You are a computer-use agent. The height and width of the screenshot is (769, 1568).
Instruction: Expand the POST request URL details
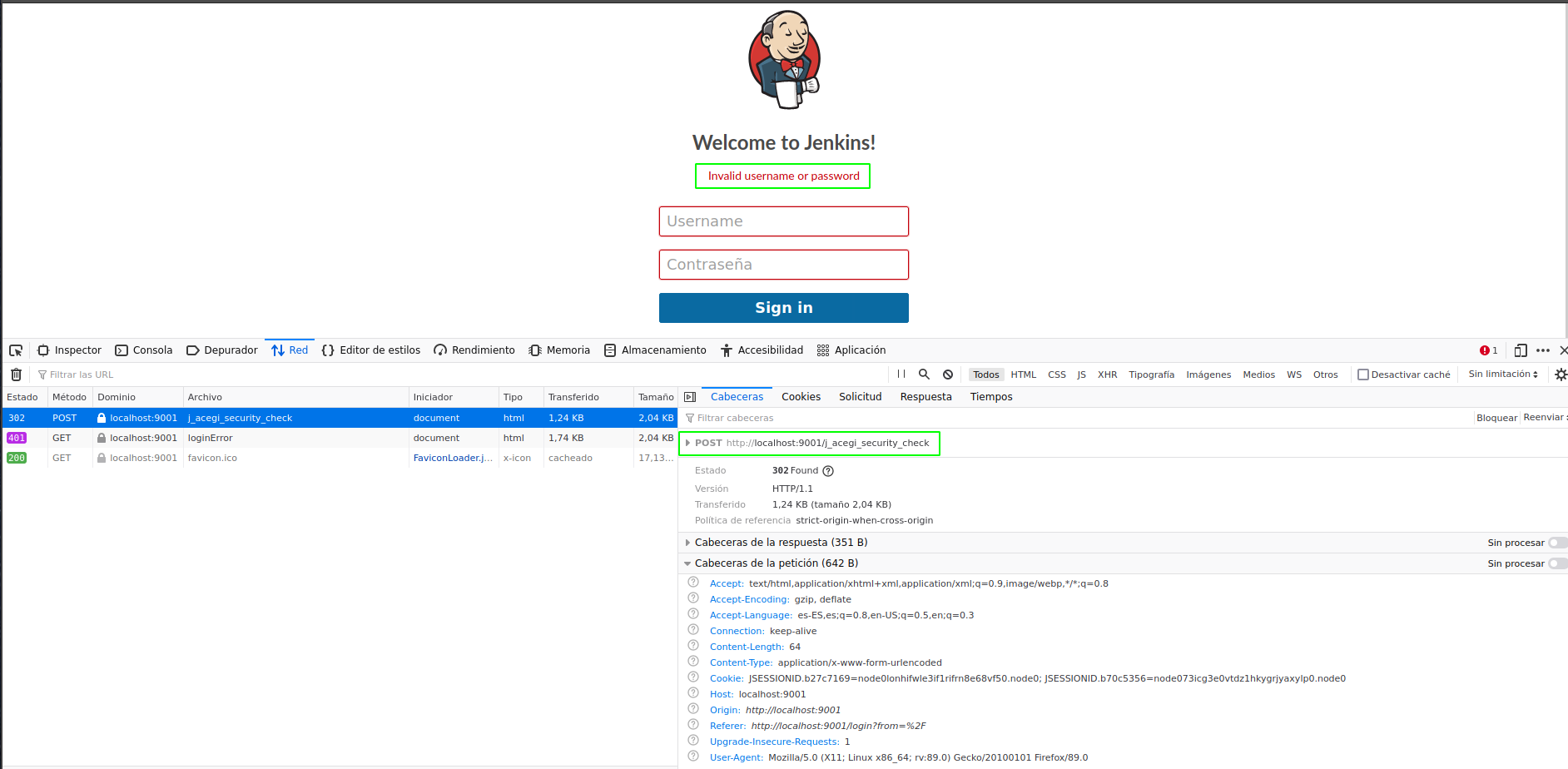click(x=687, y=444)
